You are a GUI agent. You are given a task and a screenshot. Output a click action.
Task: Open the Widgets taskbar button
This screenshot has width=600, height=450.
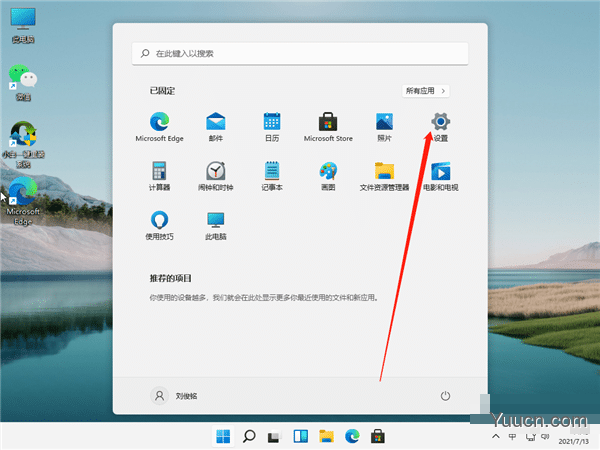(x=300, y=436)
